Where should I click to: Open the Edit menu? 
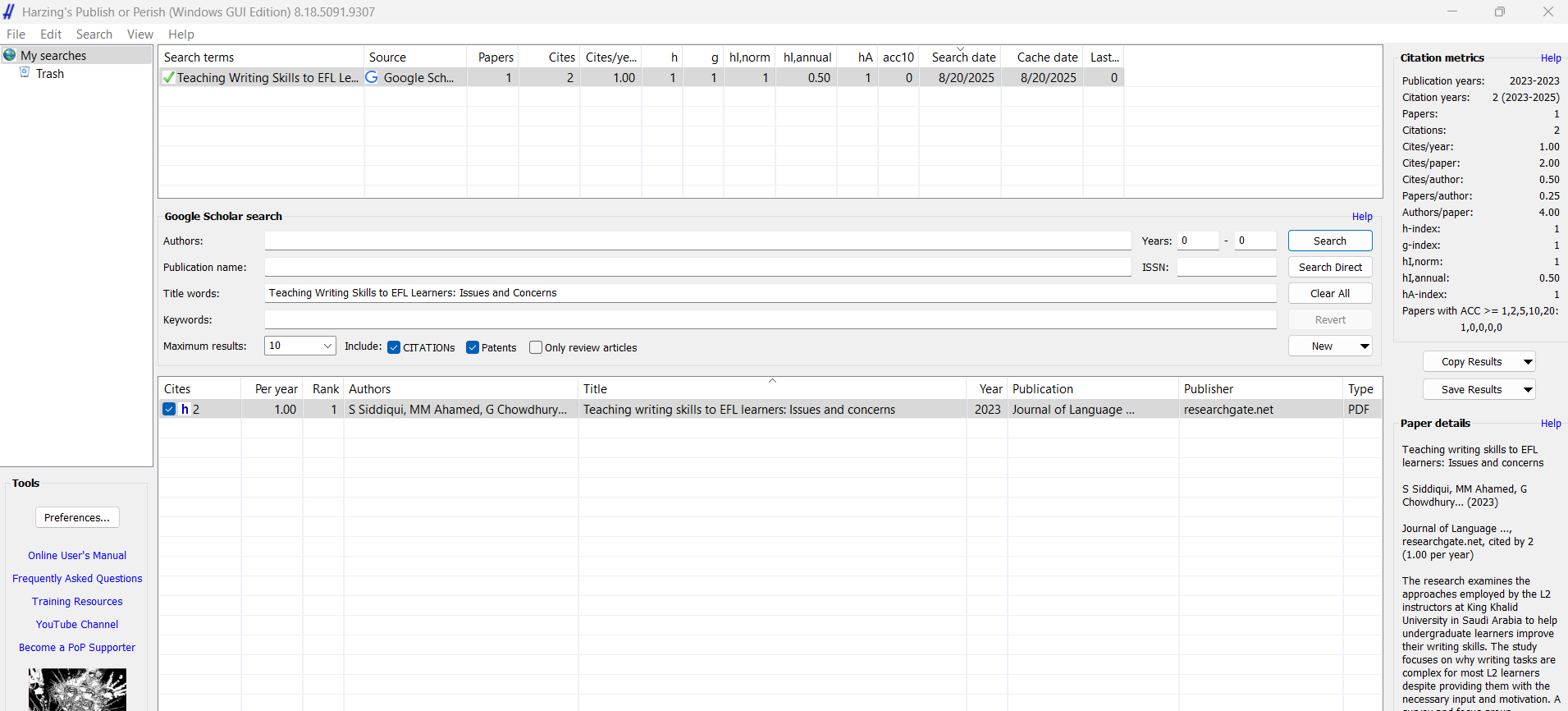pos(51,34)
